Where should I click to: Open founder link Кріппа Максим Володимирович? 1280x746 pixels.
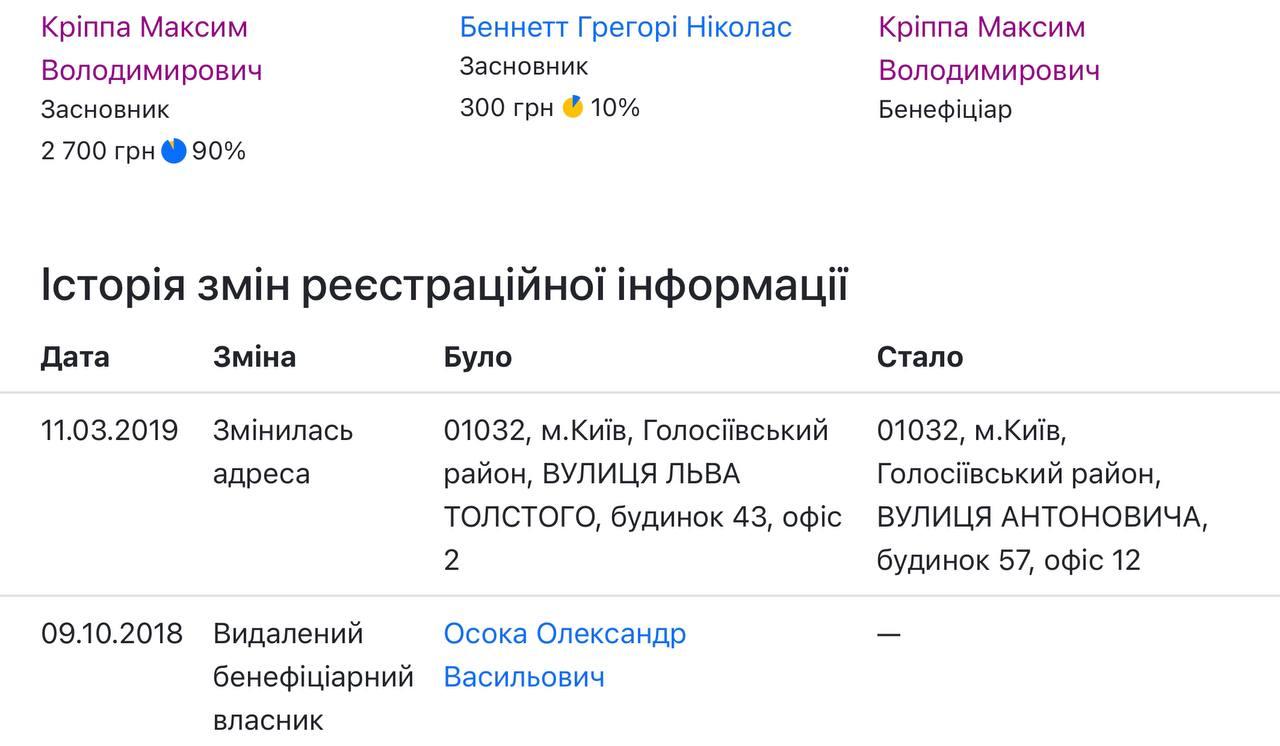click(151, 49)
